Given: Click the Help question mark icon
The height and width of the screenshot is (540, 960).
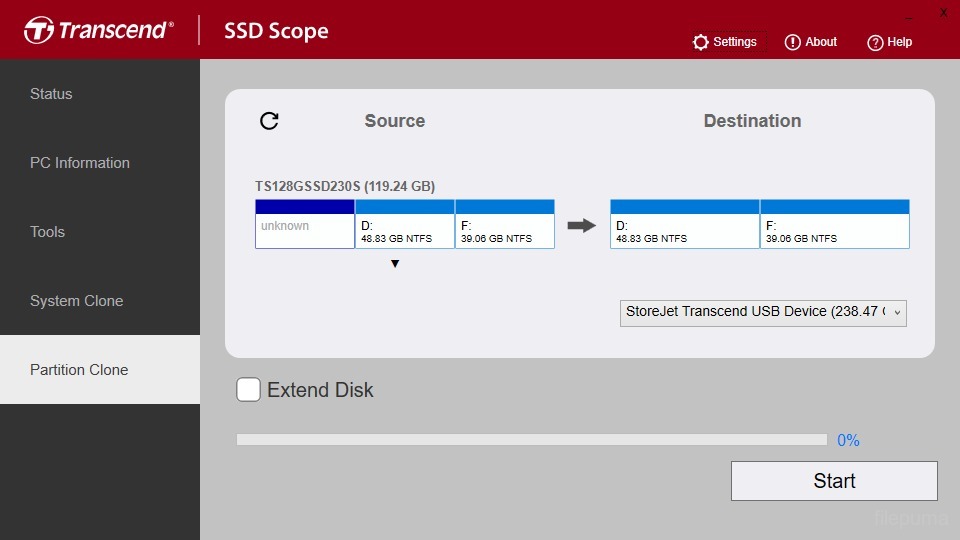Looking at the screenshot, I should click(875, 42).
